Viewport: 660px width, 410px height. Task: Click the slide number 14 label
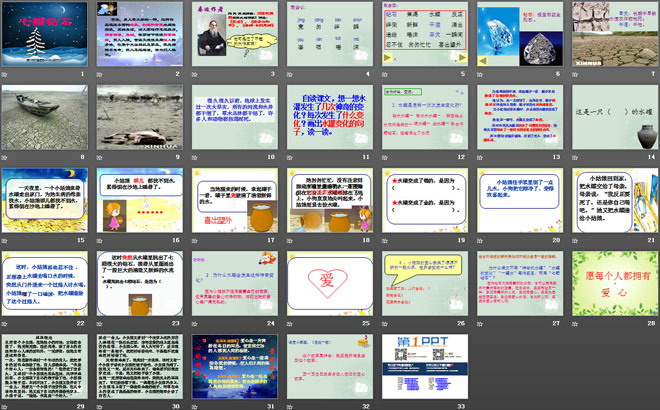tap(652, 157)
